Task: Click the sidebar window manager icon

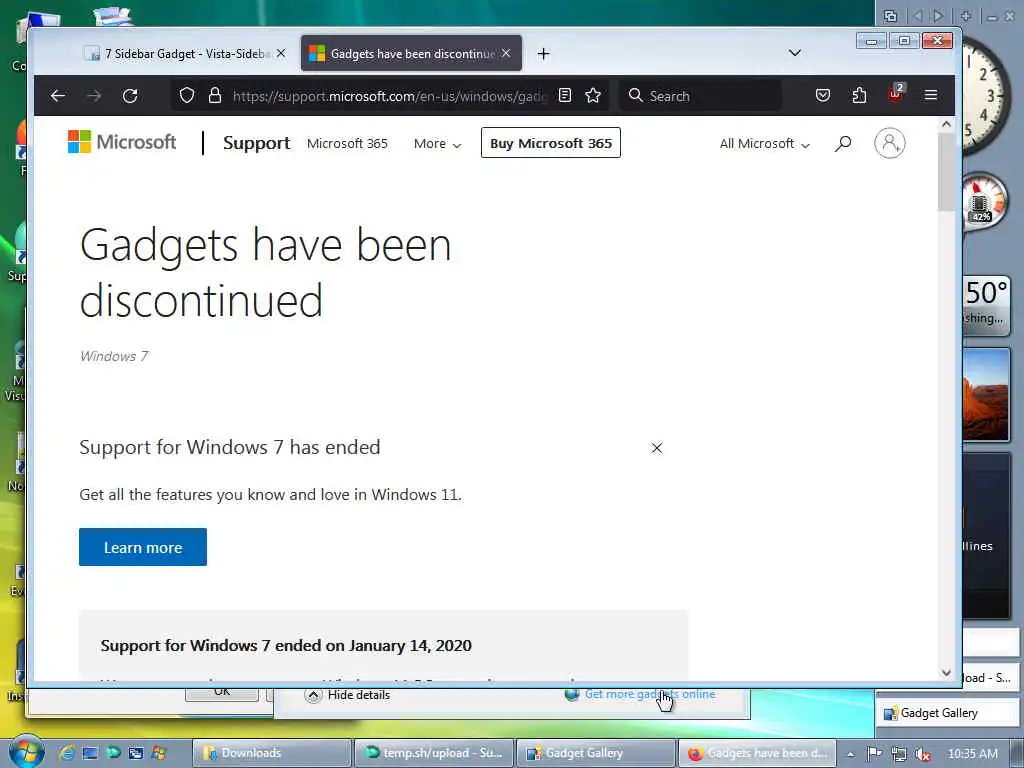Action: tap(890, 16)
